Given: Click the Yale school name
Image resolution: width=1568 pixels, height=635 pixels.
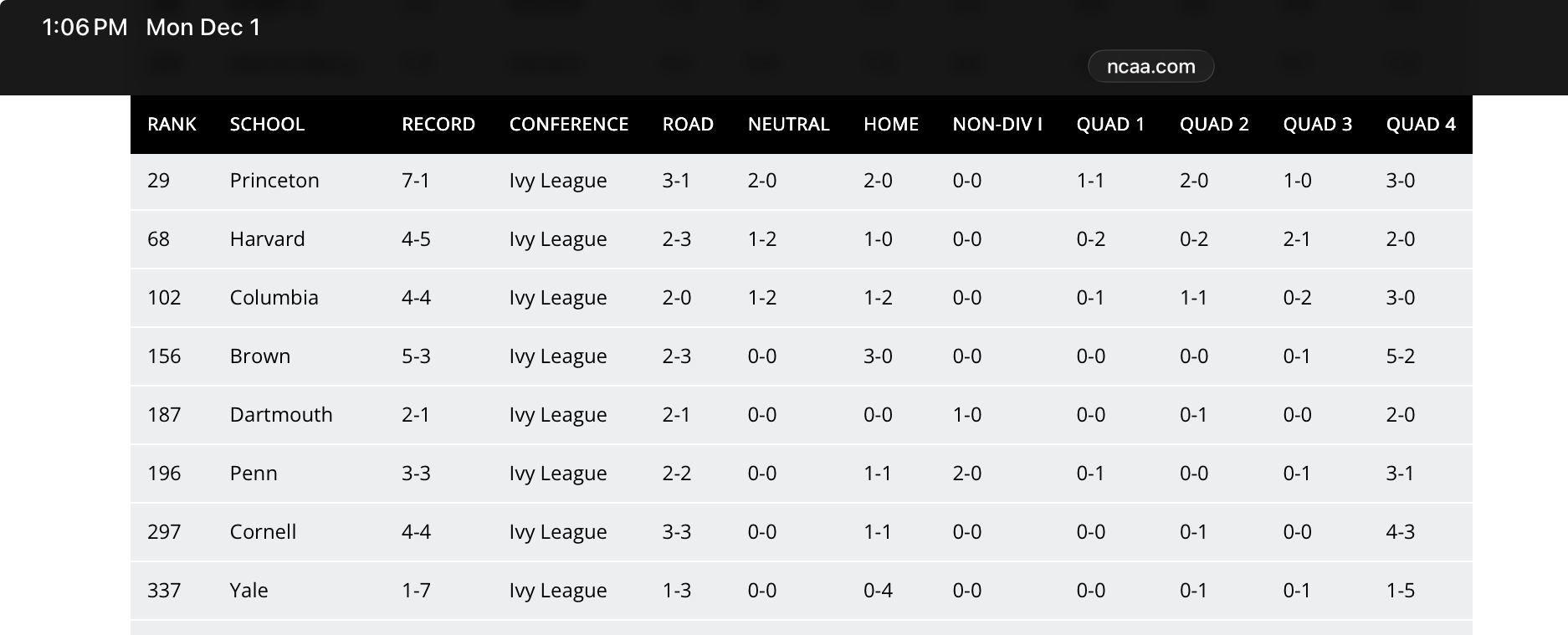Looking at the screenshot, I should tap(249, 591).
